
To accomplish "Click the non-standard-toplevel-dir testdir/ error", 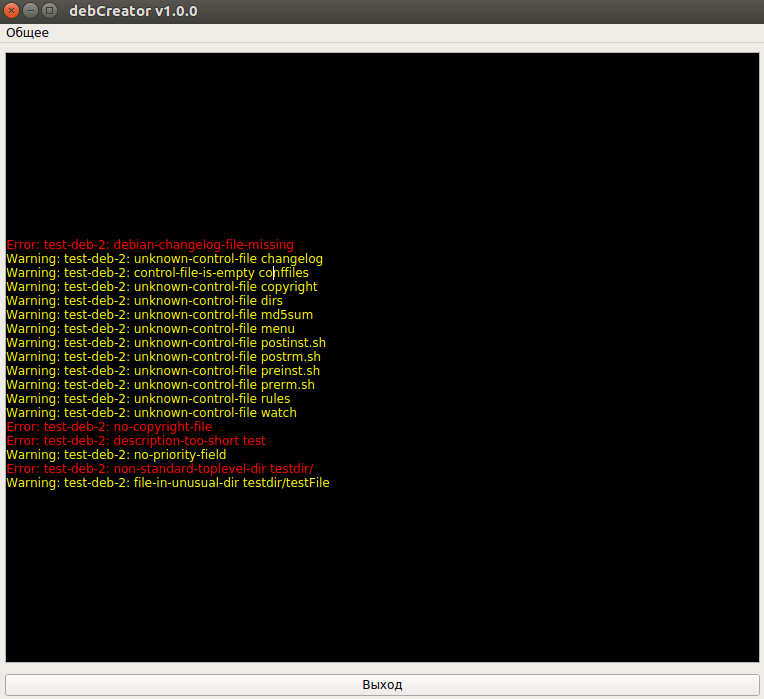I will pyautogui.click(x=160, y=469).
